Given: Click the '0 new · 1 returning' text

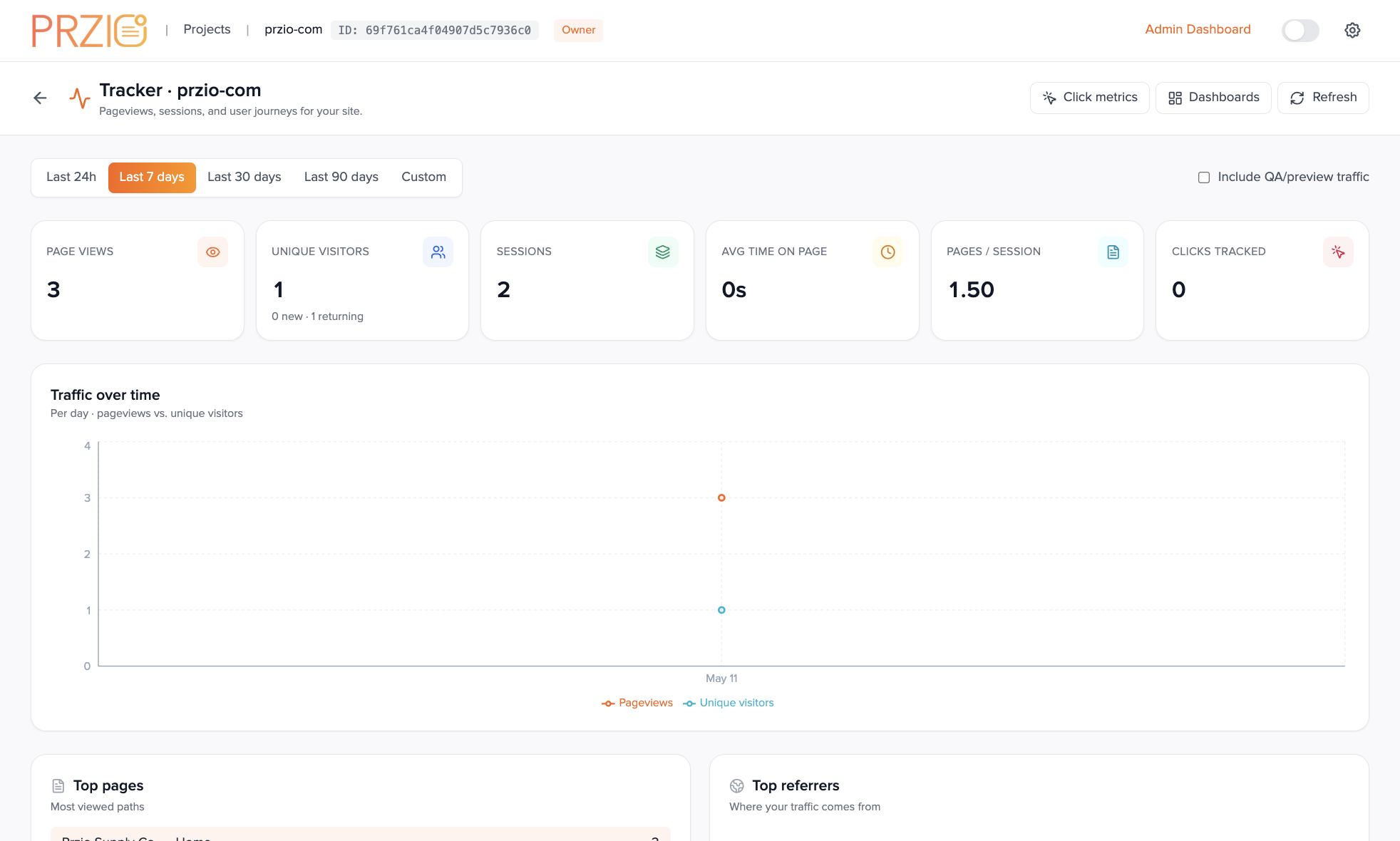Looking at the screenshot, I should 317,316.
